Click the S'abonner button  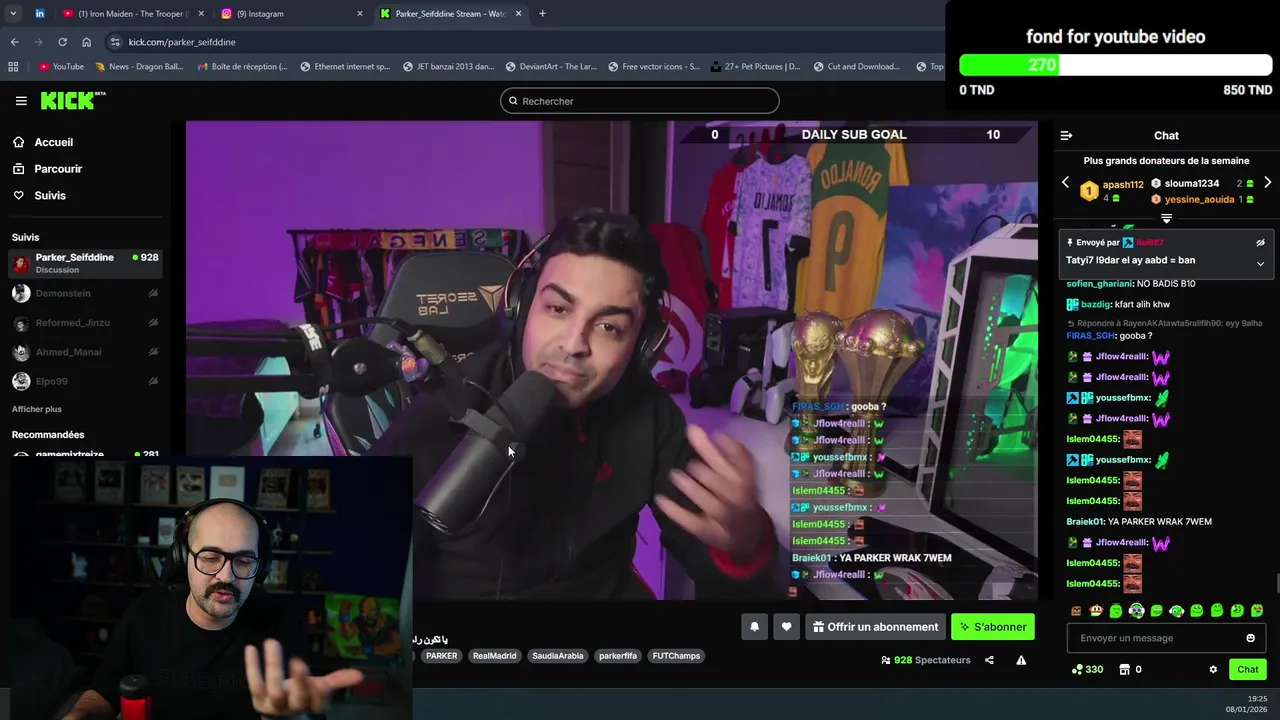pyautogui.click(x=993, y=627)
